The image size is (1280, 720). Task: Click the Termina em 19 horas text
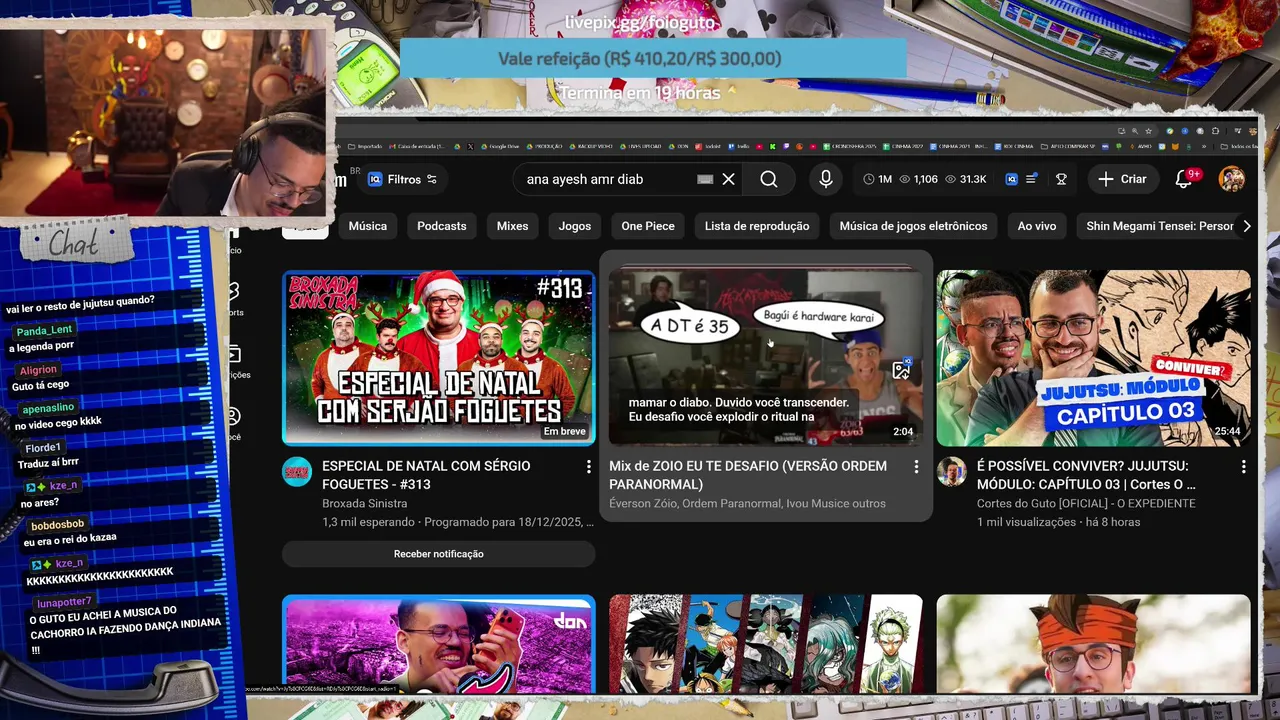[x=640, y=93]
